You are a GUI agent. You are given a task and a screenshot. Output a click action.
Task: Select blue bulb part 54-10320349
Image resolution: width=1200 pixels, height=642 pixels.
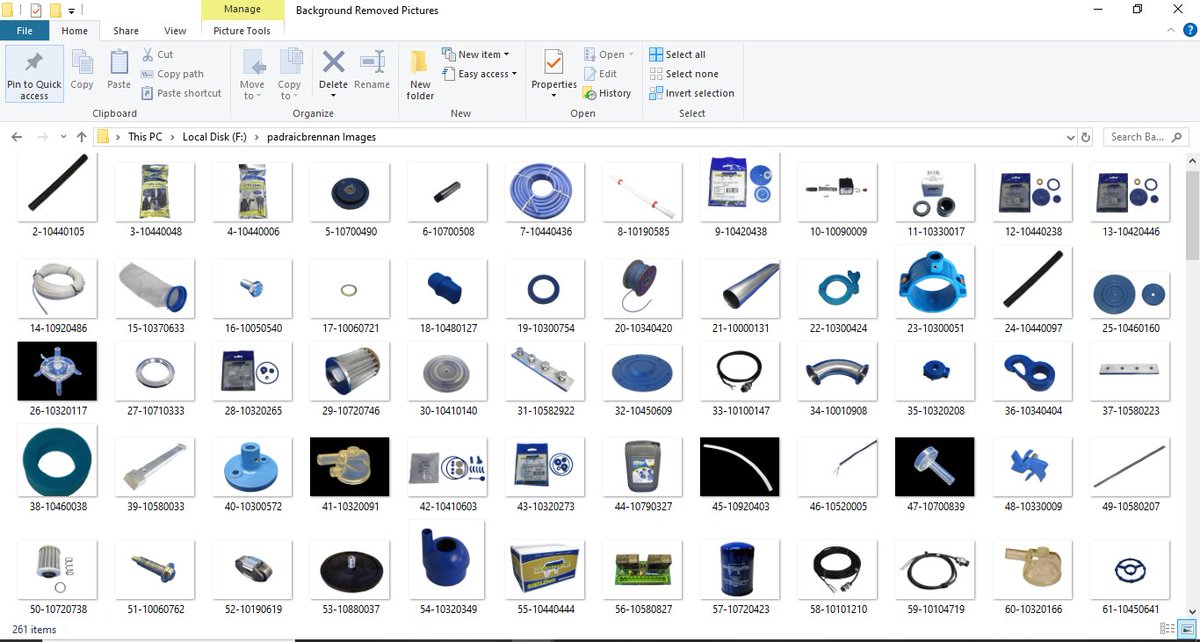click(x=448, y=560)
